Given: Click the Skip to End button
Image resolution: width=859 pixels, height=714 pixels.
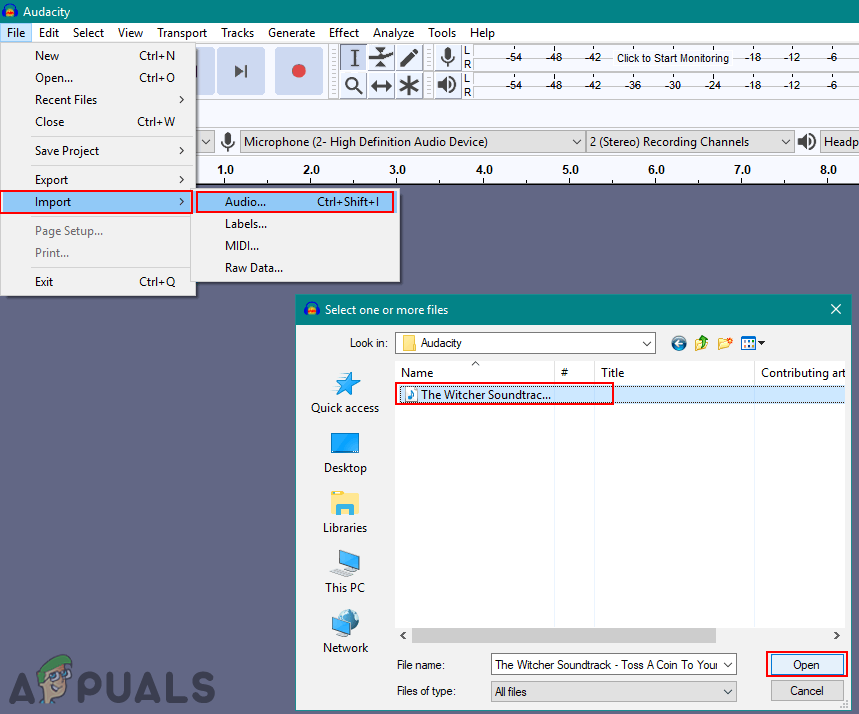Looking at the screenshot, I should tap(240, 71).
